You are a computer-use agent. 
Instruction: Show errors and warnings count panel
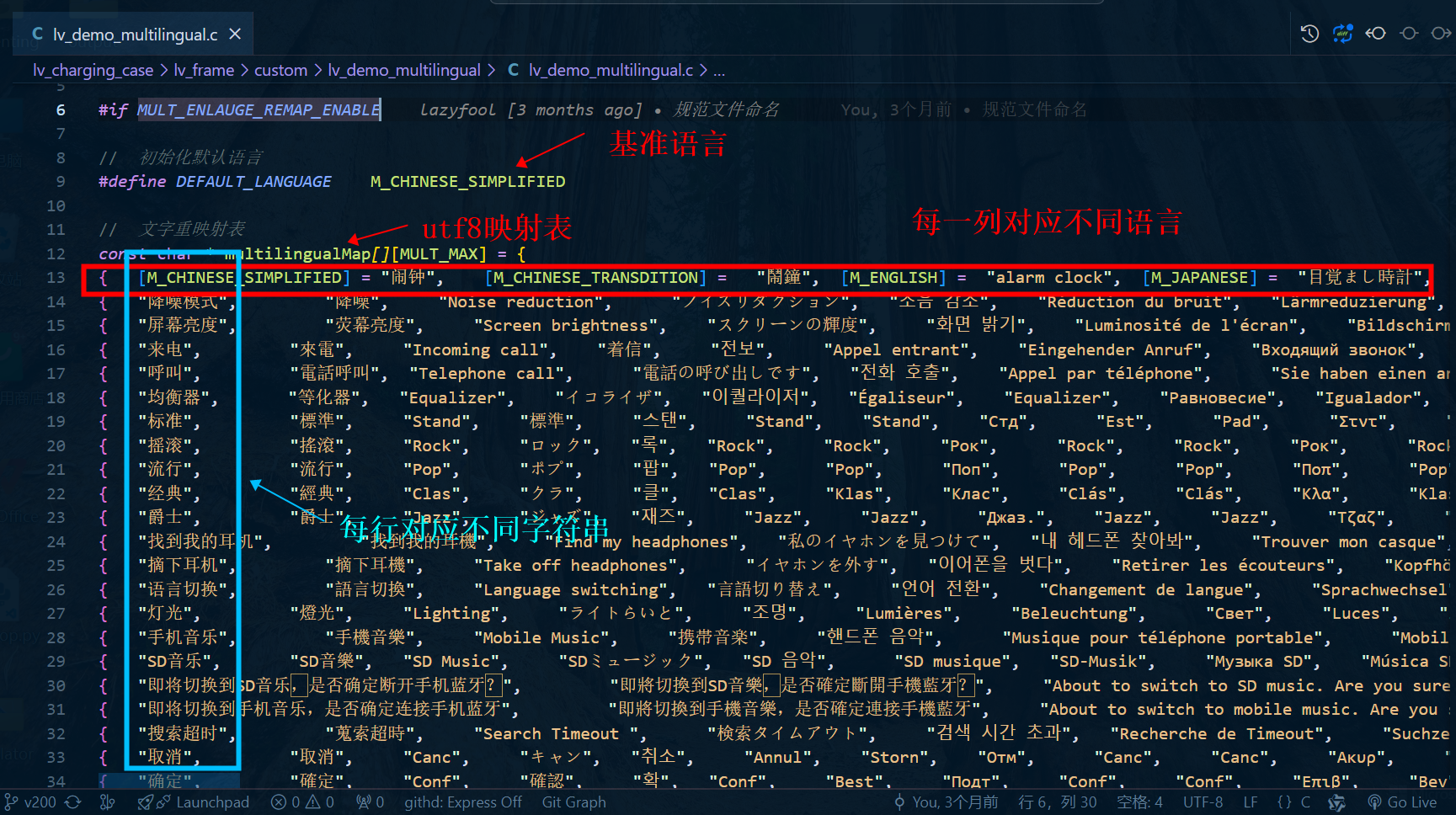(x=302, y=802)
